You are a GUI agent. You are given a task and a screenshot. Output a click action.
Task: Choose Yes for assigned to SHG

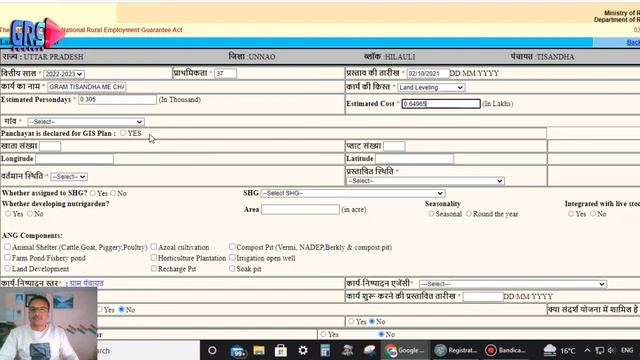(x=93, y=193)
